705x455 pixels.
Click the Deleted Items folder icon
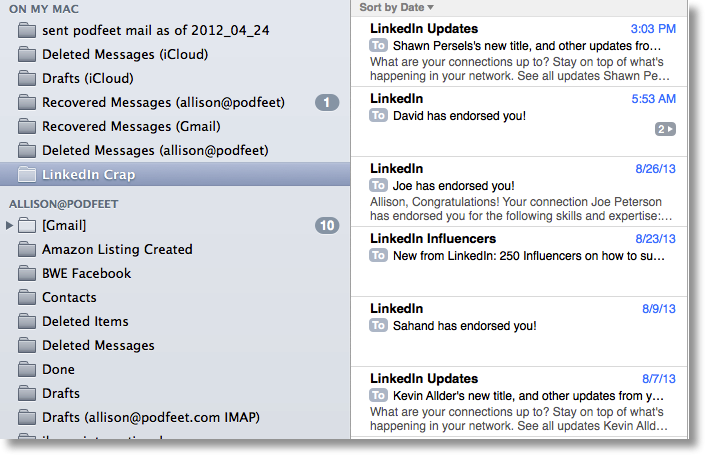click(x=26, y=321)
